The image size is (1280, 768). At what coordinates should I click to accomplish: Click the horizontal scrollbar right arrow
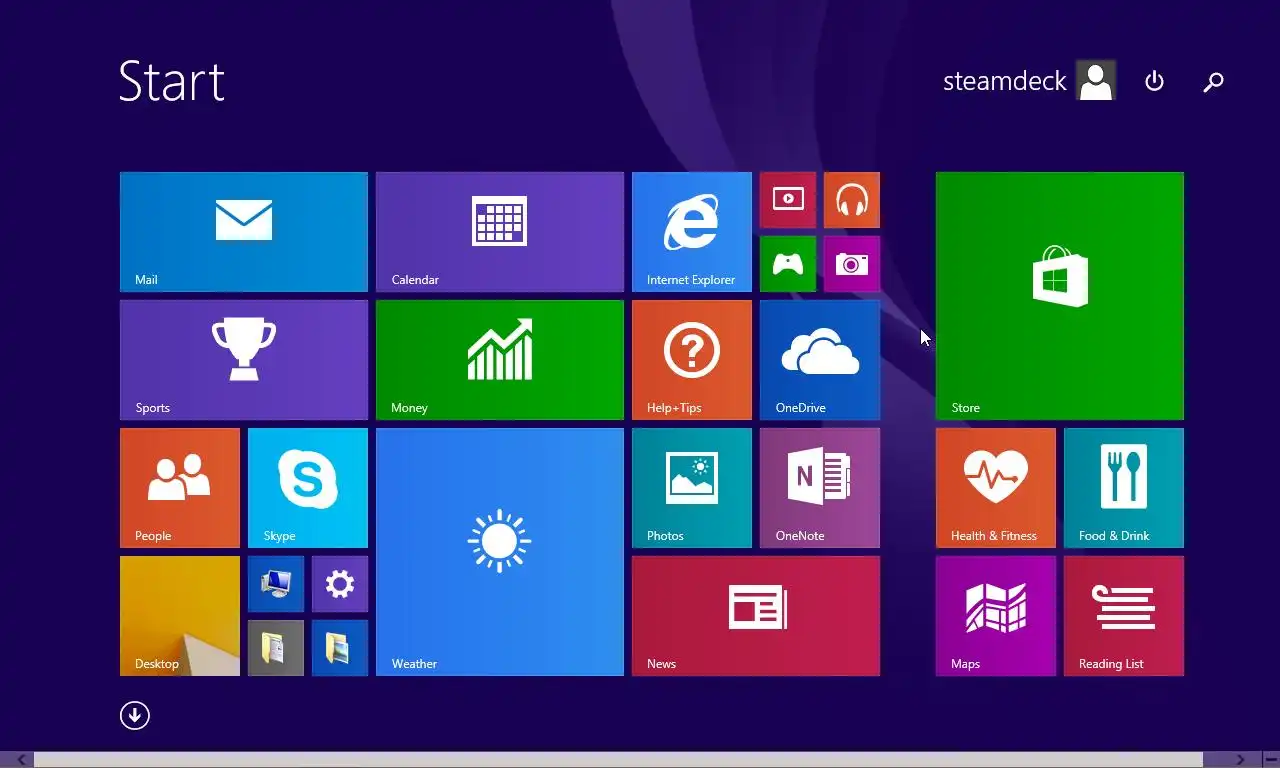(x=1240, y=760)
